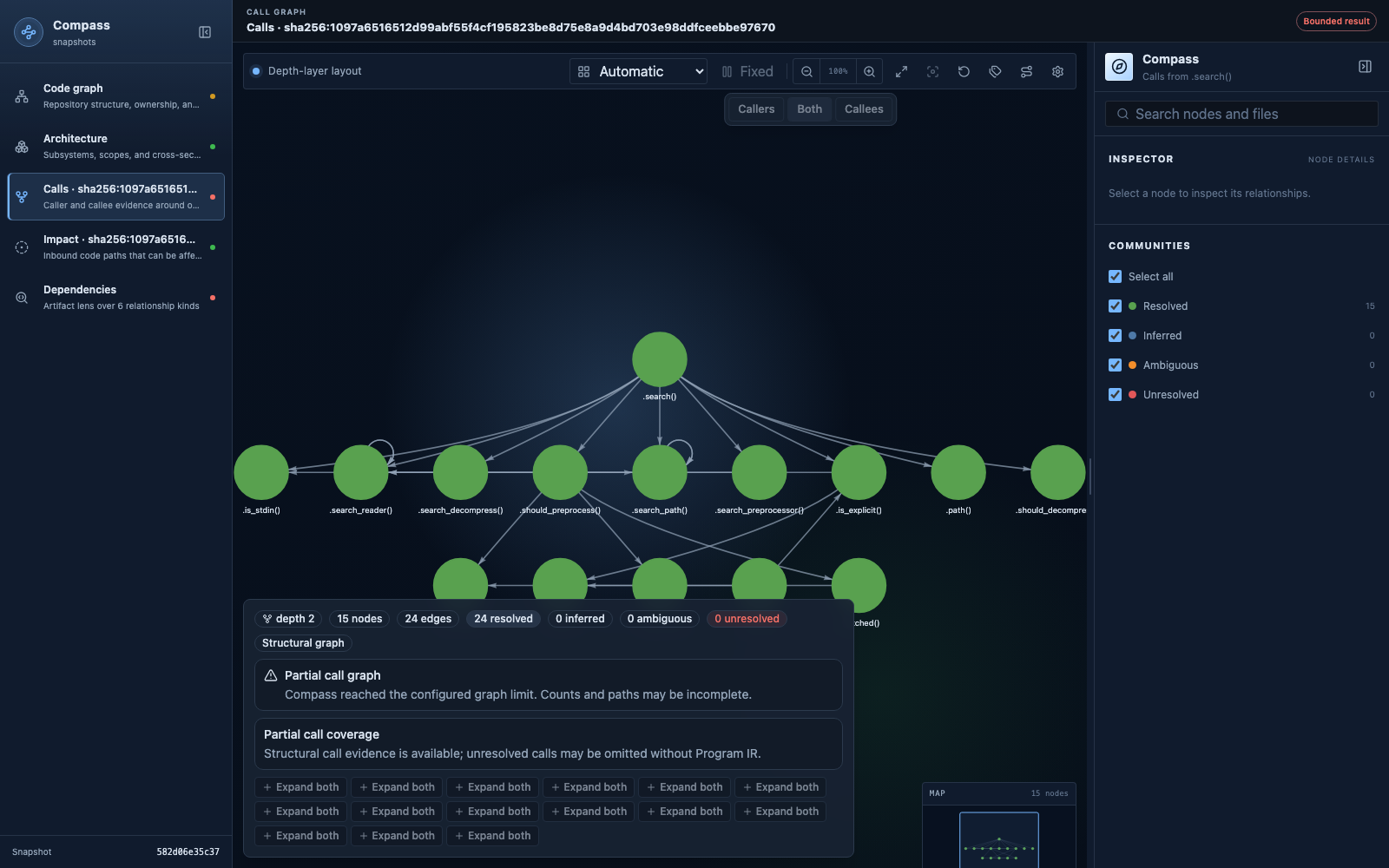
Task: Click the 24 edges chip
Action: 428,619
